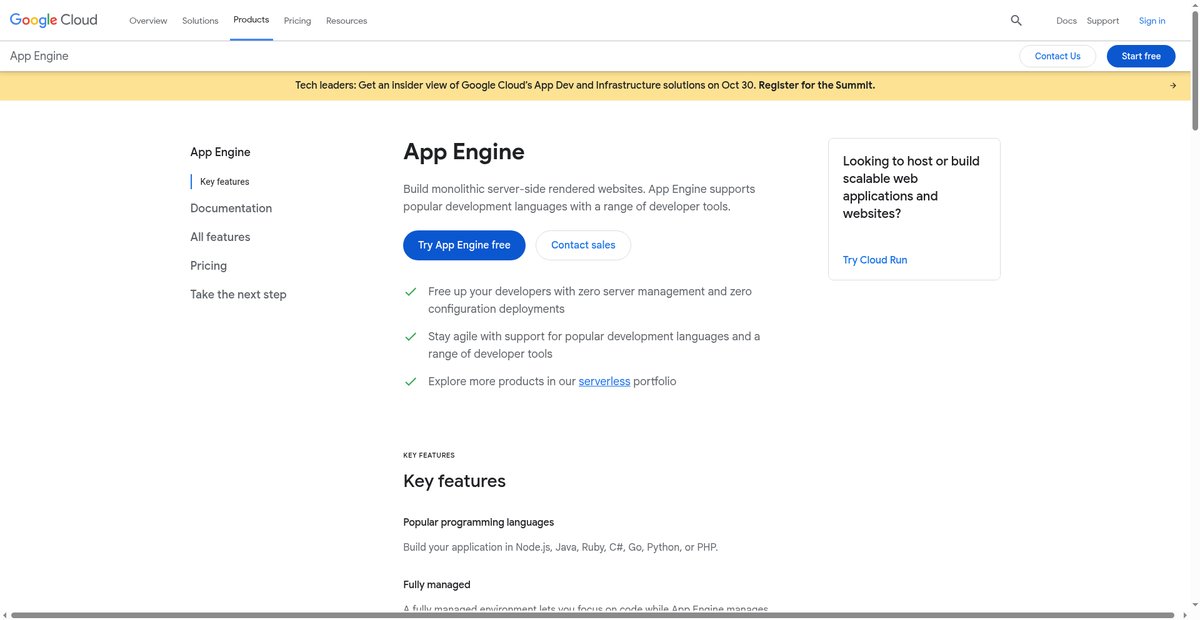Viewport: 1200px width, 620px height.
Task: Jump to All features in the sidebar
Action: coord(220,237)
